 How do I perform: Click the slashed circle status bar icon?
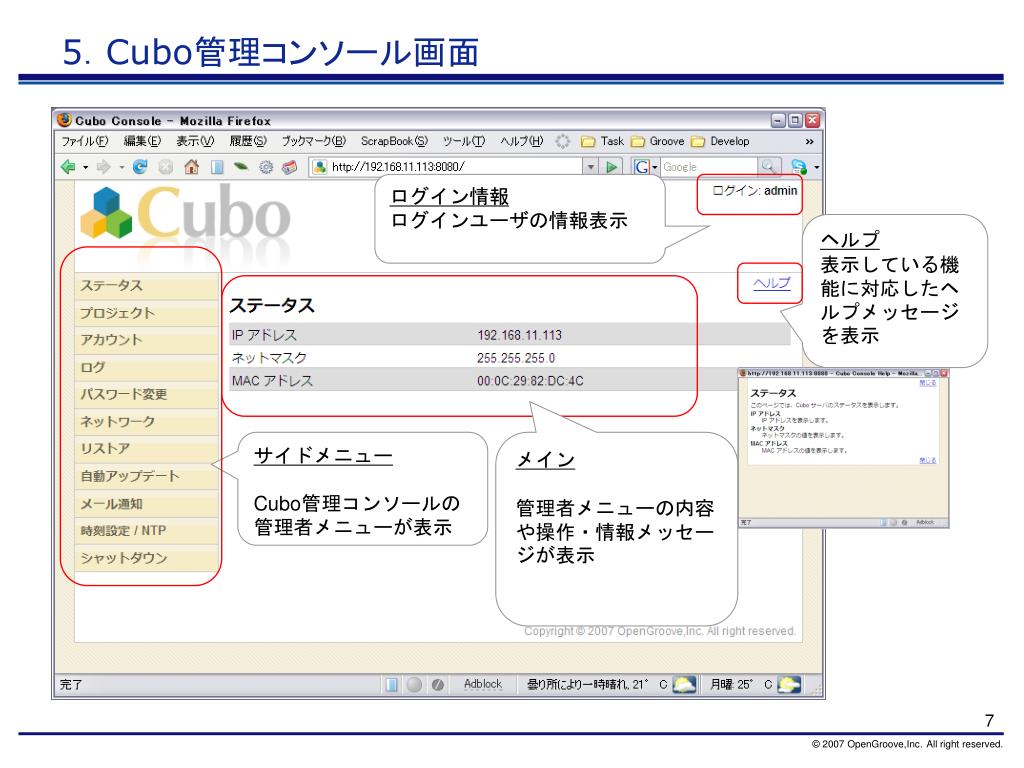(x=438, y=684)
